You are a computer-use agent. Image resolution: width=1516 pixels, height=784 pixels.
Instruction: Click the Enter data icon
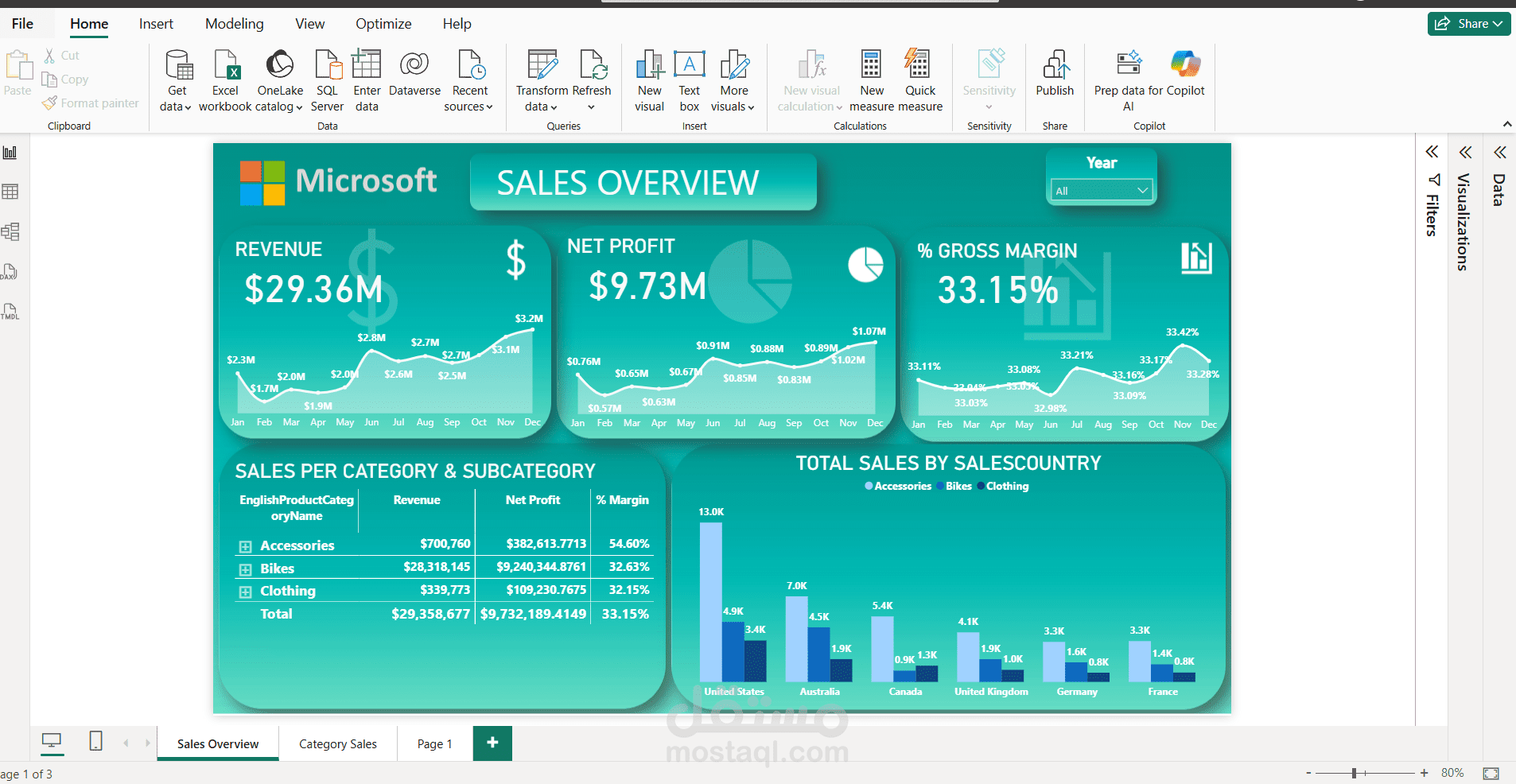click(367, 65)
